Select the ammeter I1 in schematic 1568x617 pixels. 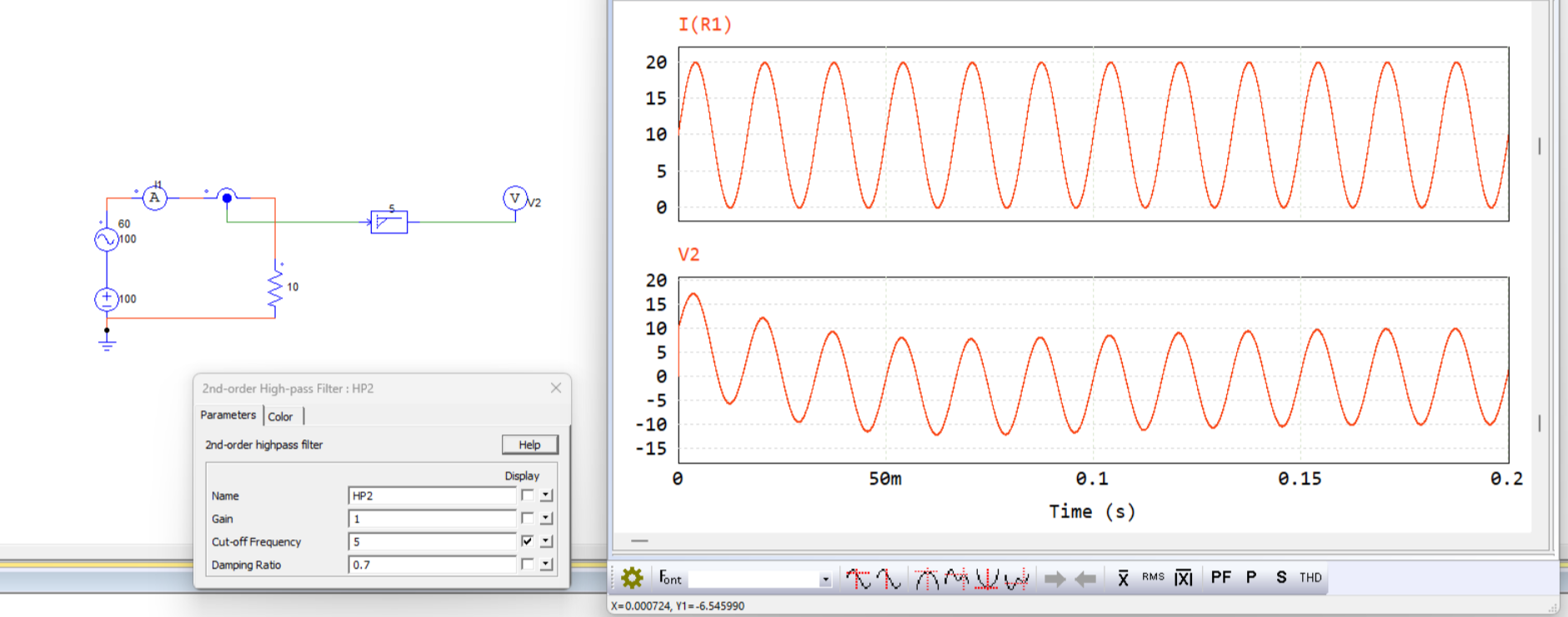coord(154,198)
